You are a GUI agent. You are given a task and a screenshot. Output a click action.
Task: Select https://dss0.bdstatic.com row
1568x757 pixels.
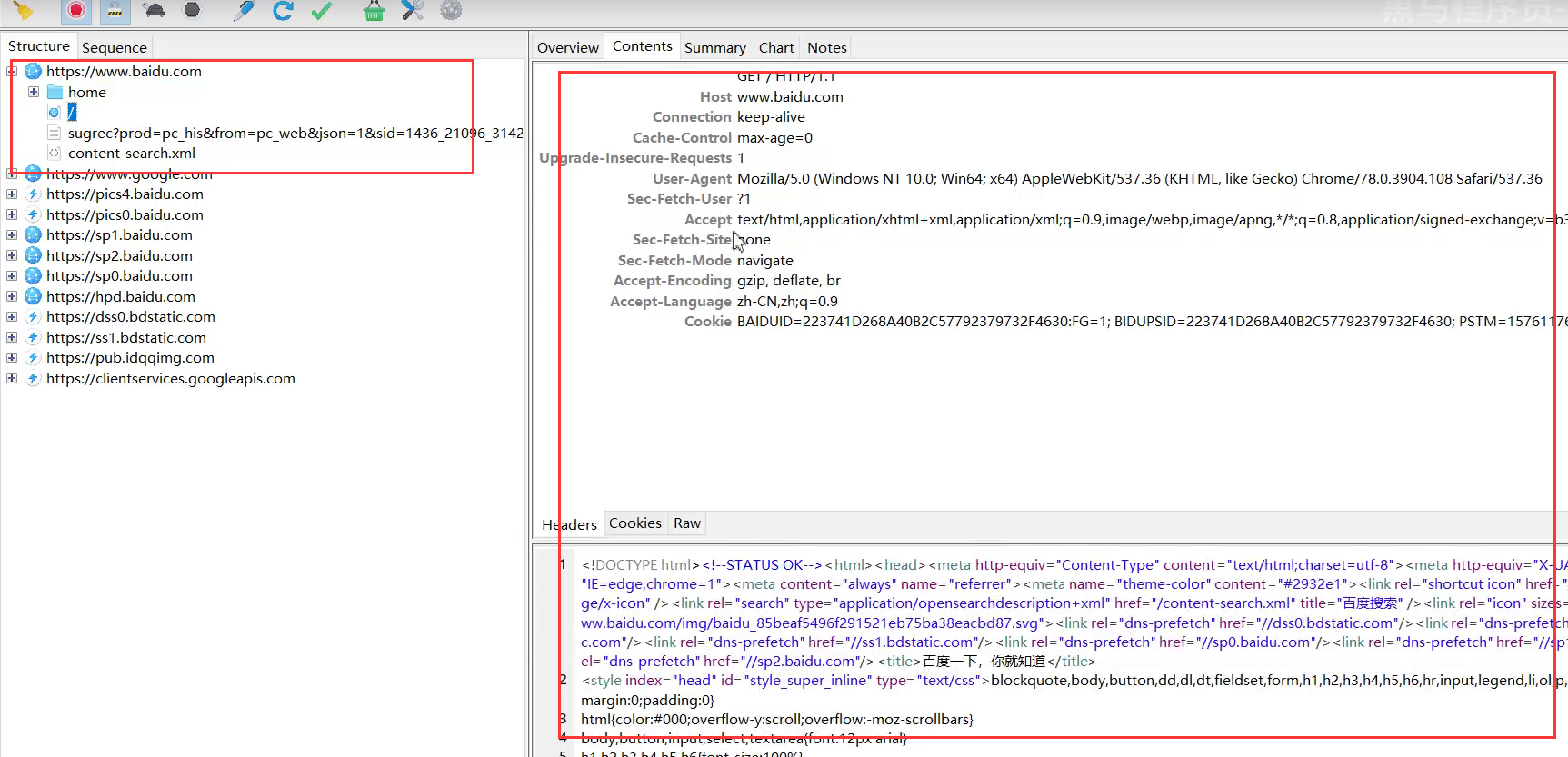pos(131,316)
